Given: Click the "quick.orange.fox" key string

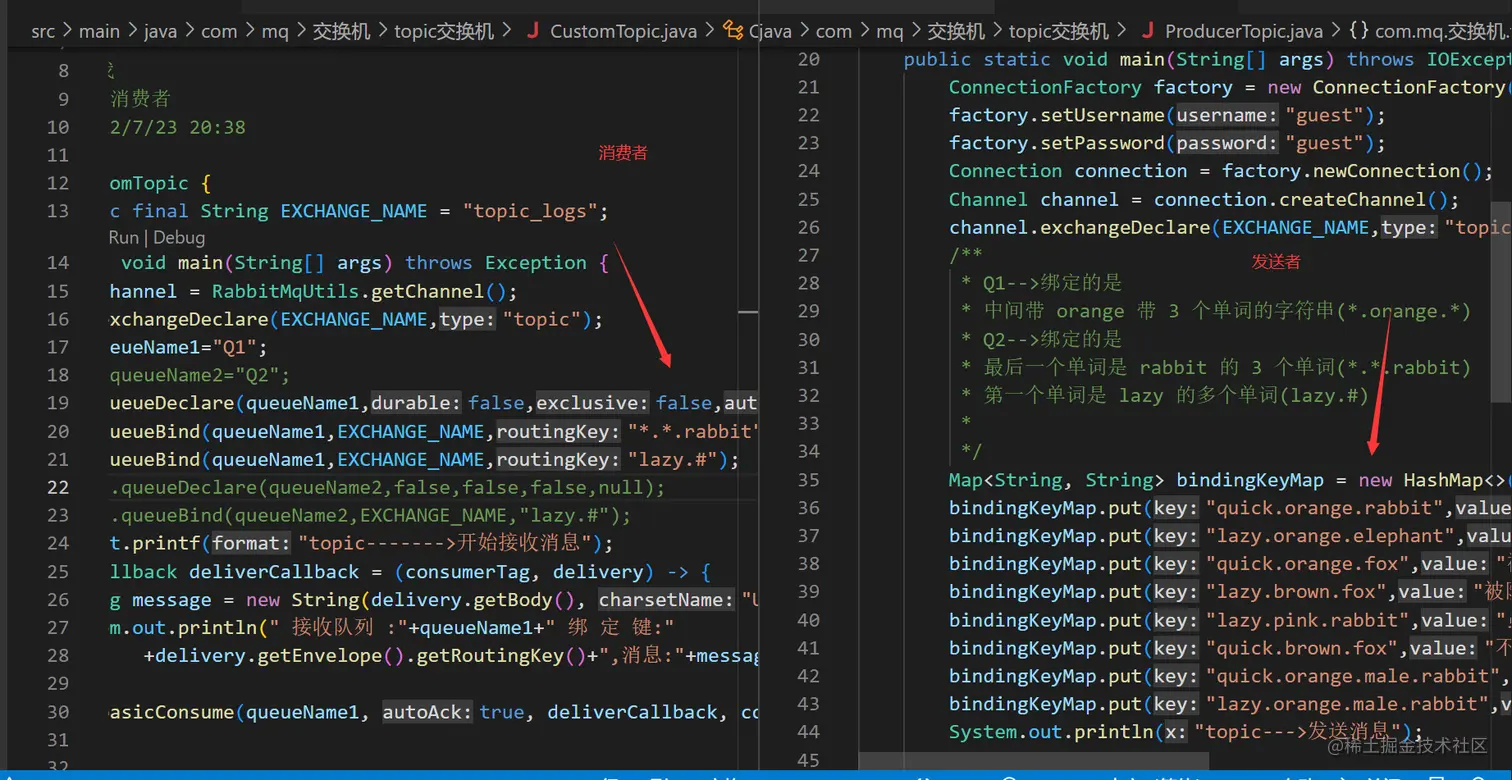Looking at the screenshot, I should coord(1308,564).
